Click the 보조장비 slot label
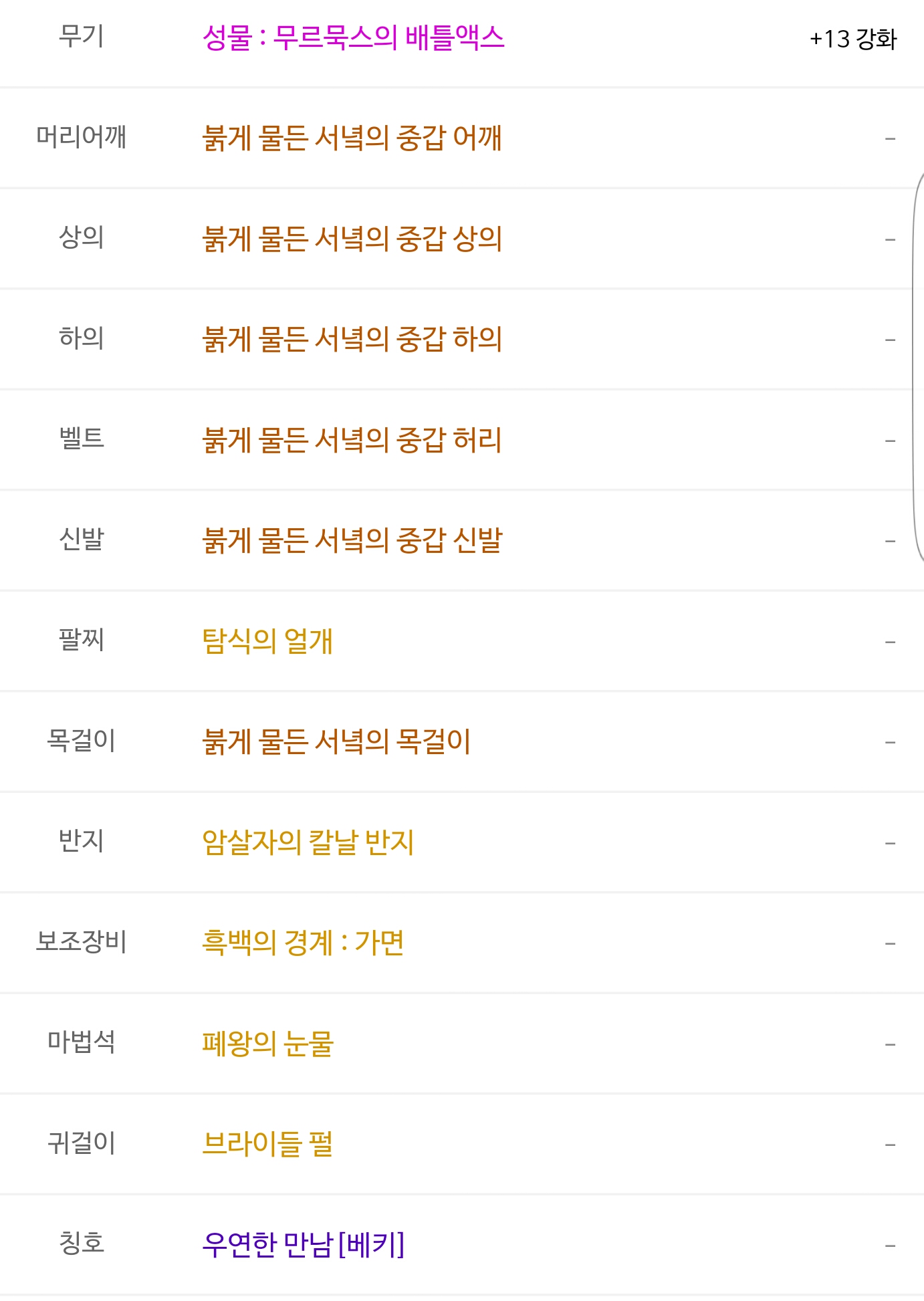This screenshot has height=1301, width=924. pyautogui.click(x=82, y=941)
